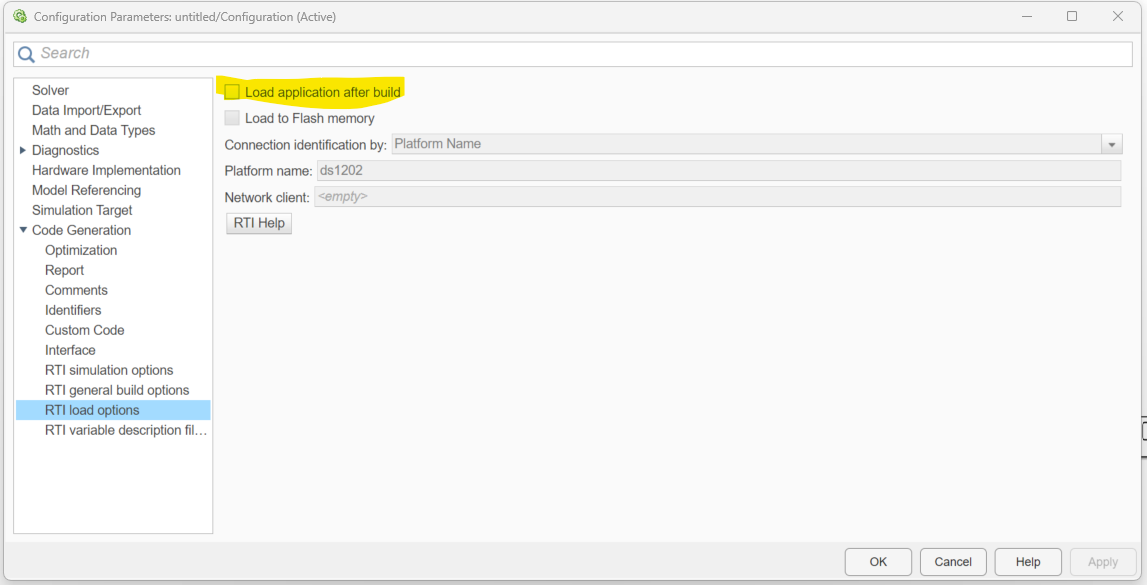Select Solver in the category tree
Viewport: 1147px width, 585px height.
click(x=50, y=90)
